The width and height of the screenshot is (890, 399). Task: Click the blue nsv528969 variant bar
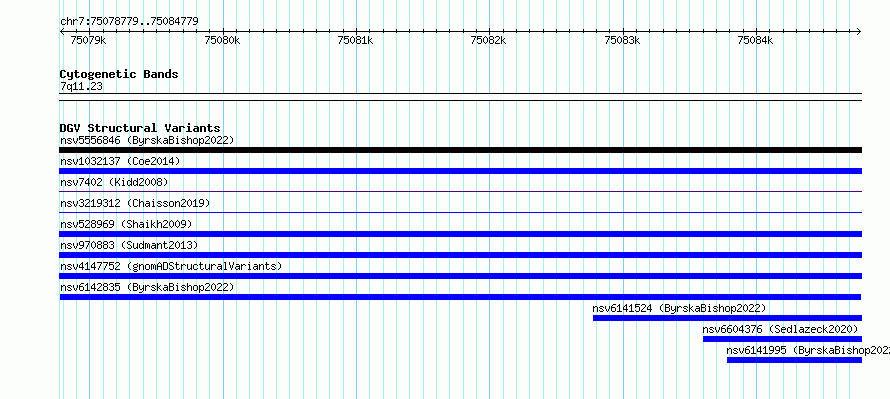(x=460, y=234)
